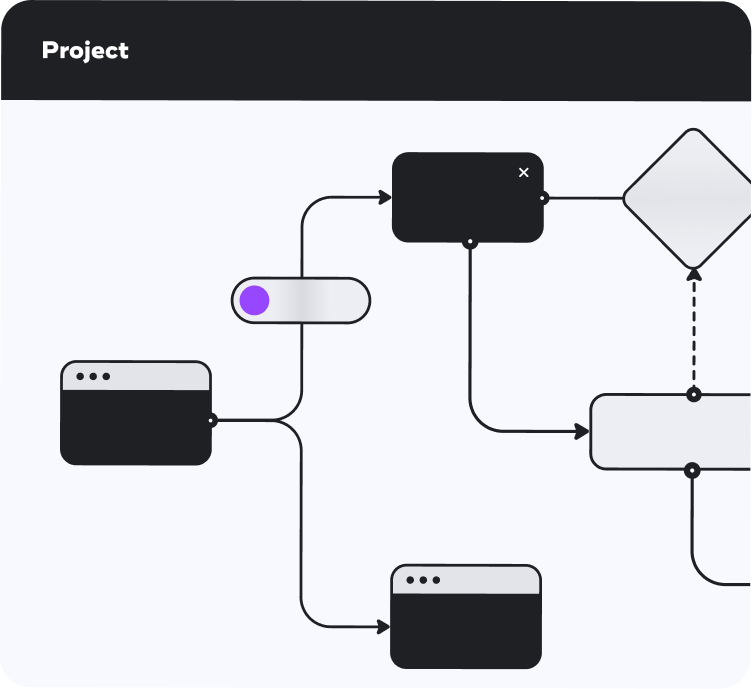Click arrowhead entering the bottom window node
Screen dimensions: 752x689
pos(383,627)
